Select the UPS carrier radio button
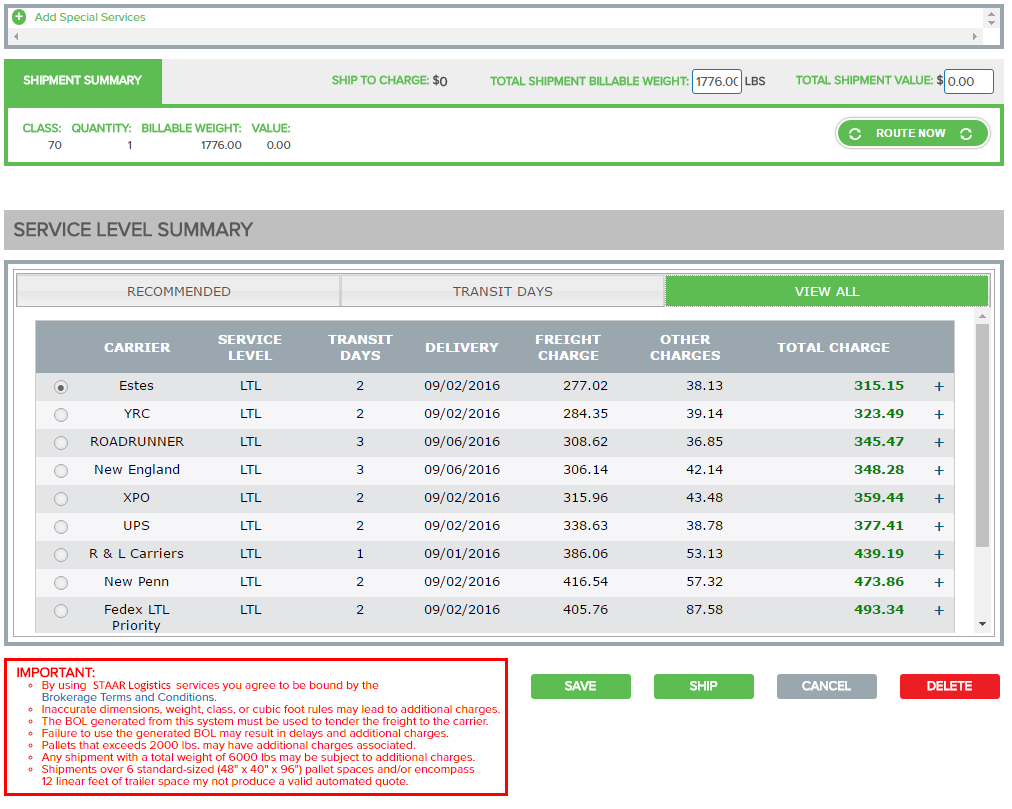Viewport: 1012px width, 809px height. tap(61, 526)
